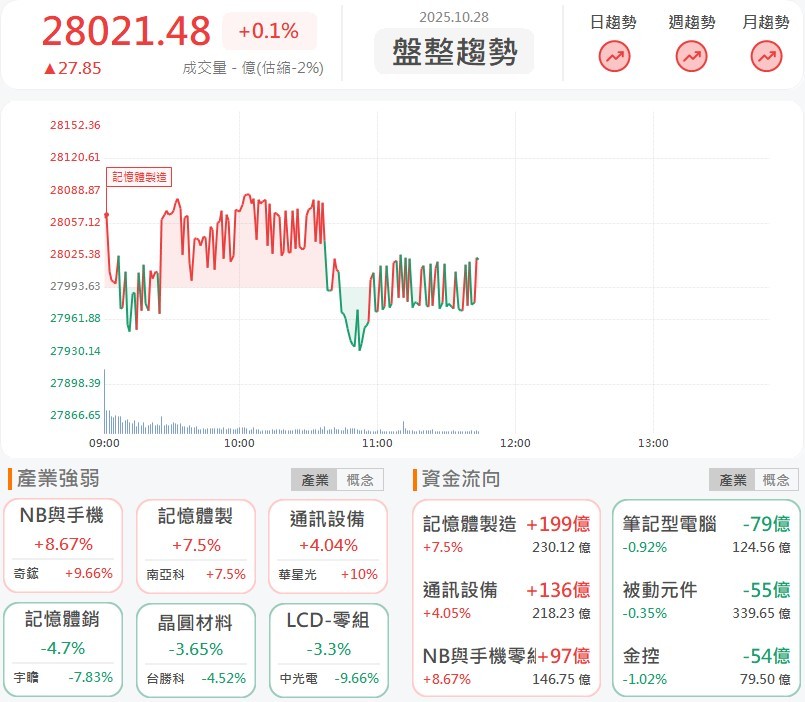Open the 通訊設備 +4.04% sector card
Viewport: 805px width, 702px height.
click(x=328, y=544)
